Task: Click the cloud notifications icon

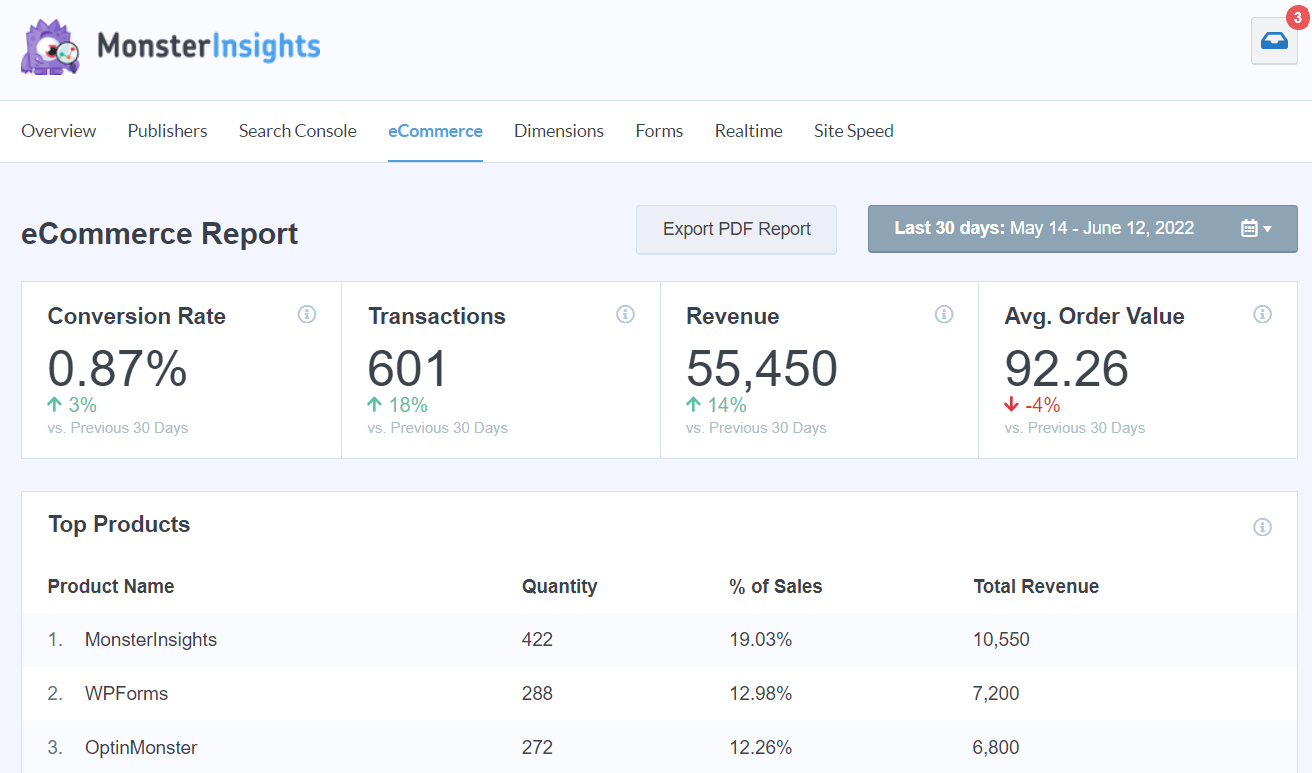Action: [x=1273, y=41]
